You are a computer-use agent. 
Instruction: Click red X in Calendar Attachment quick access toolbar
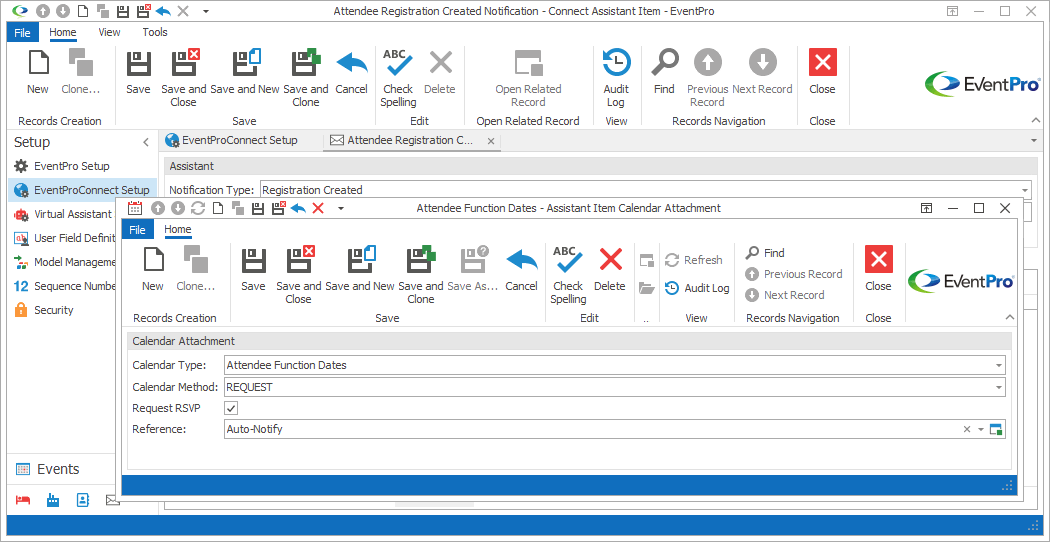pos(318,208)
